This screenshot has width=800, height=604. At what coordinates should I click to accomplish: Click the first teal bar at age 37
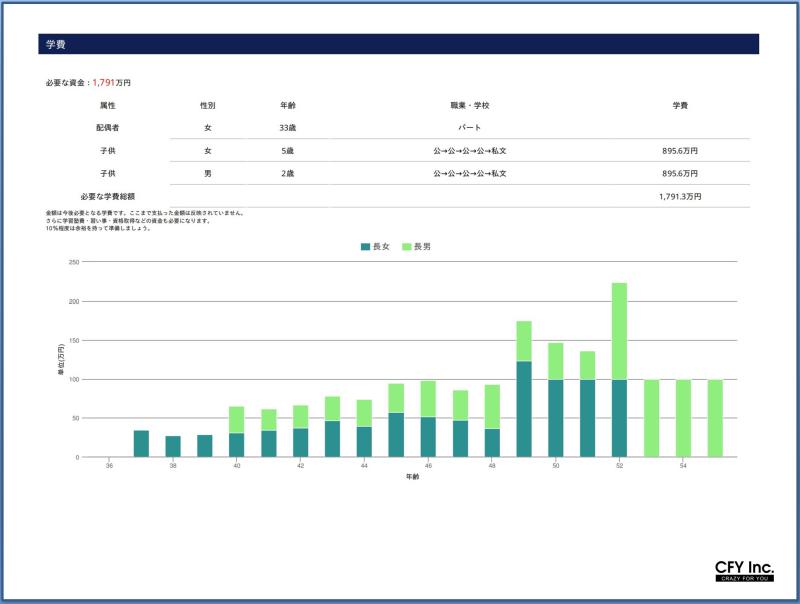(141, 444)
